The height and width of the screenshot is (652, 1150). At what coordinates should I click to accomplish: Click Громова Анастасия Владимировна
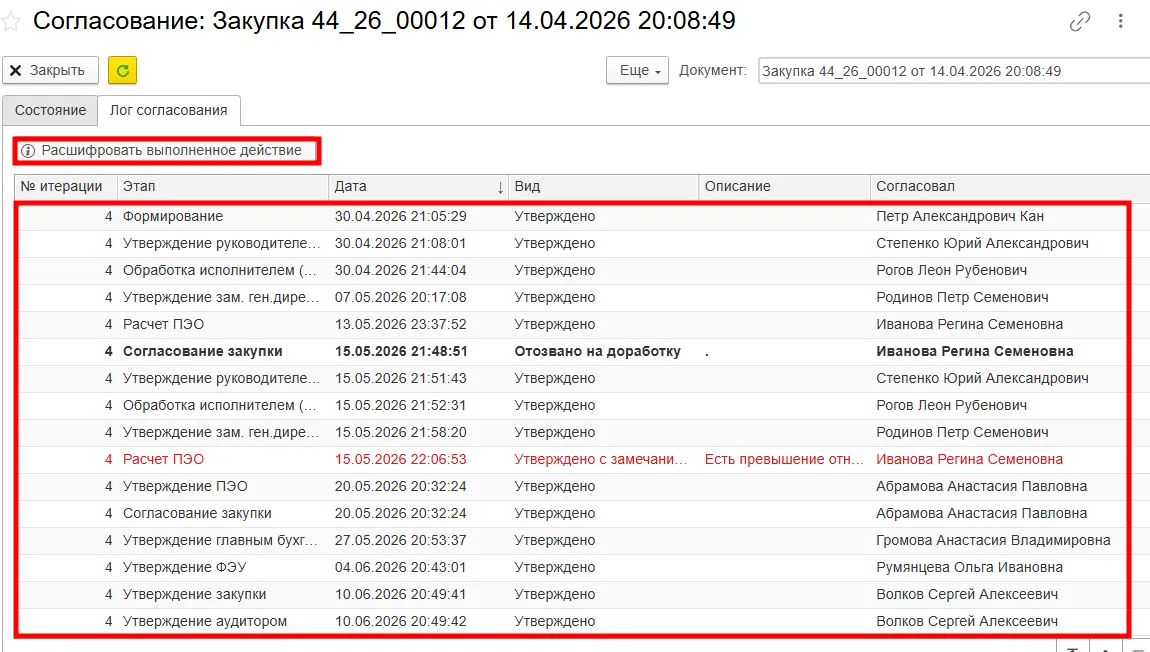(x=993, y=541)
